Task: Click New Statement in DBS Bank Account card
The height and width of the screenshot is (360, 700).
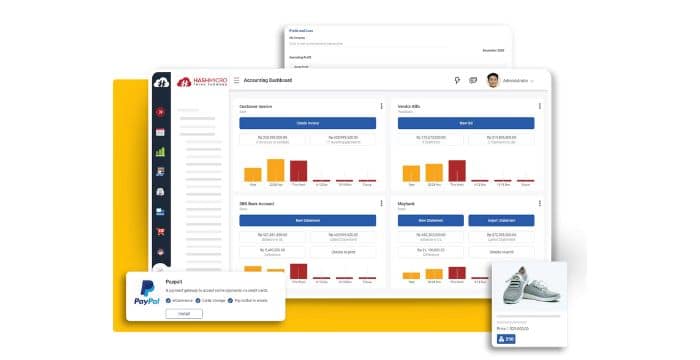Action: pos(308,221)
